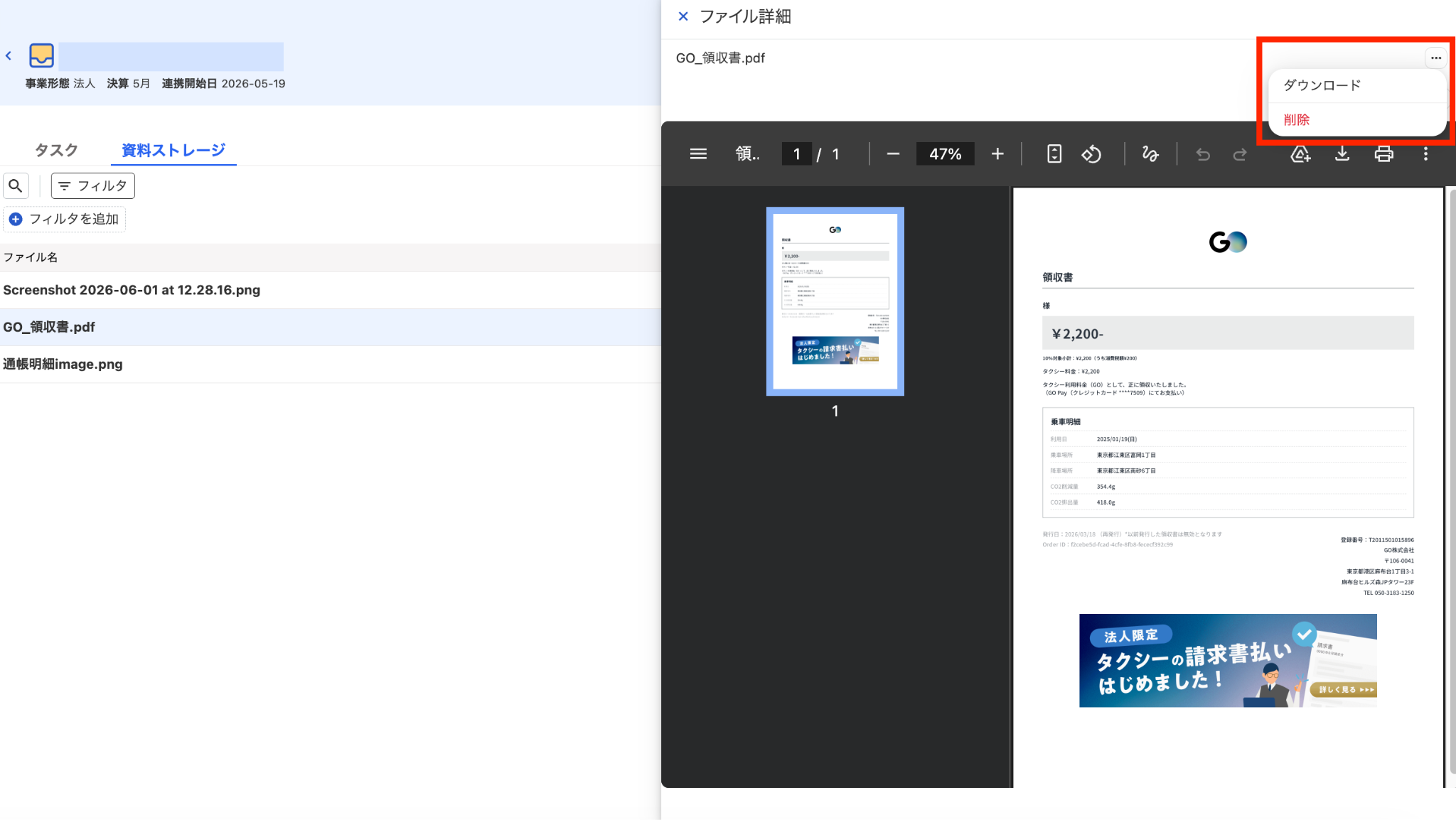Open the PDF viewer more actions menu
Screen dimensions: 1456x820
tap(1425, 154)
